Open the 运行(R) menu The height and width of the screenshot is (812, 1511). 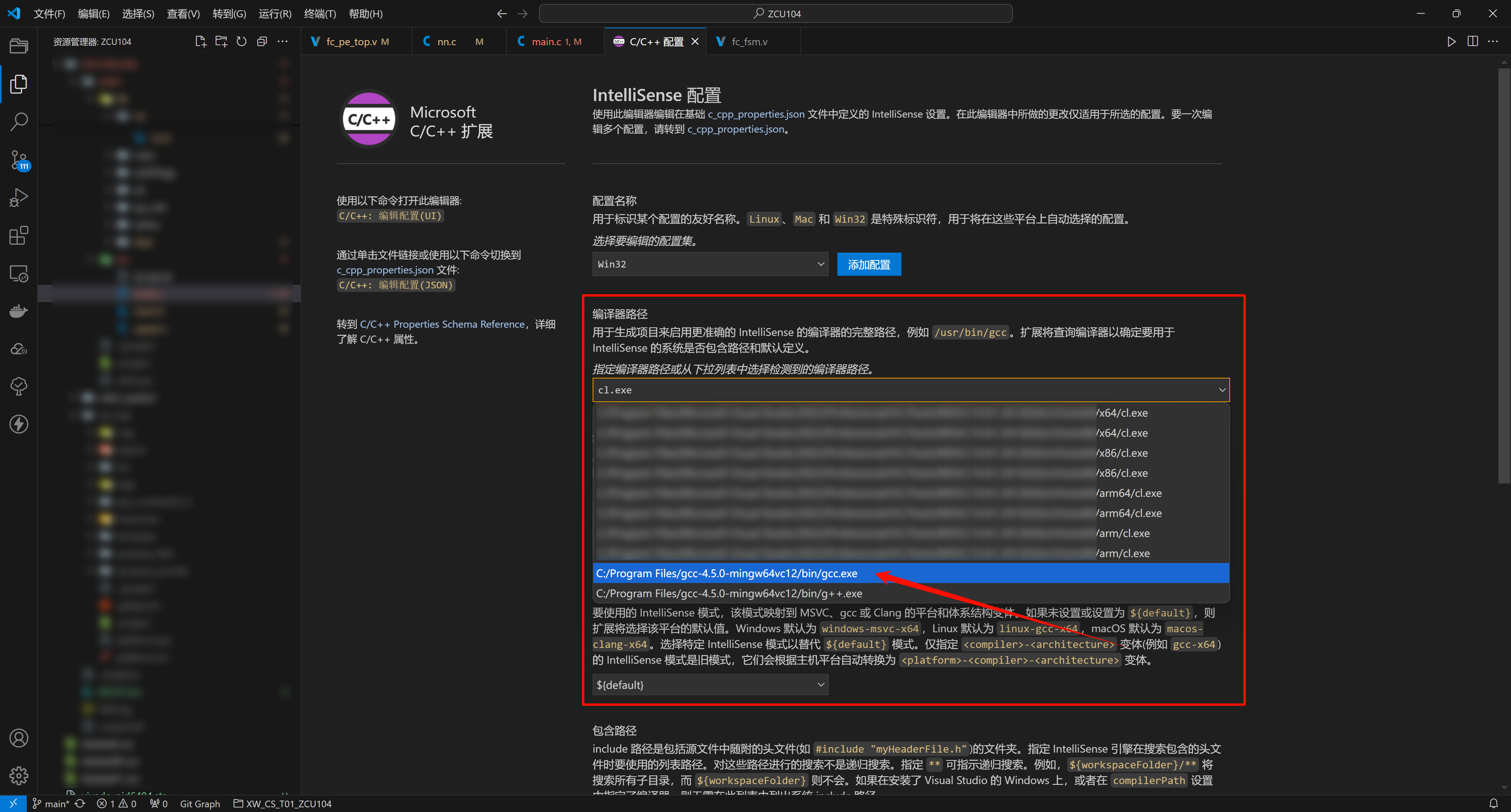pos(275,13)
